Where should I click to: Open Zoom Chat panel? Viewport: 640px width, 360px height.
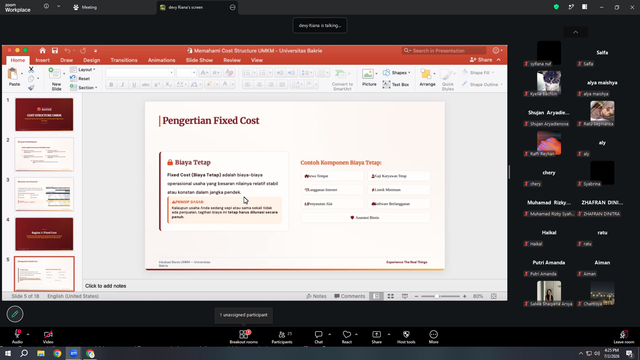point(318,337)
